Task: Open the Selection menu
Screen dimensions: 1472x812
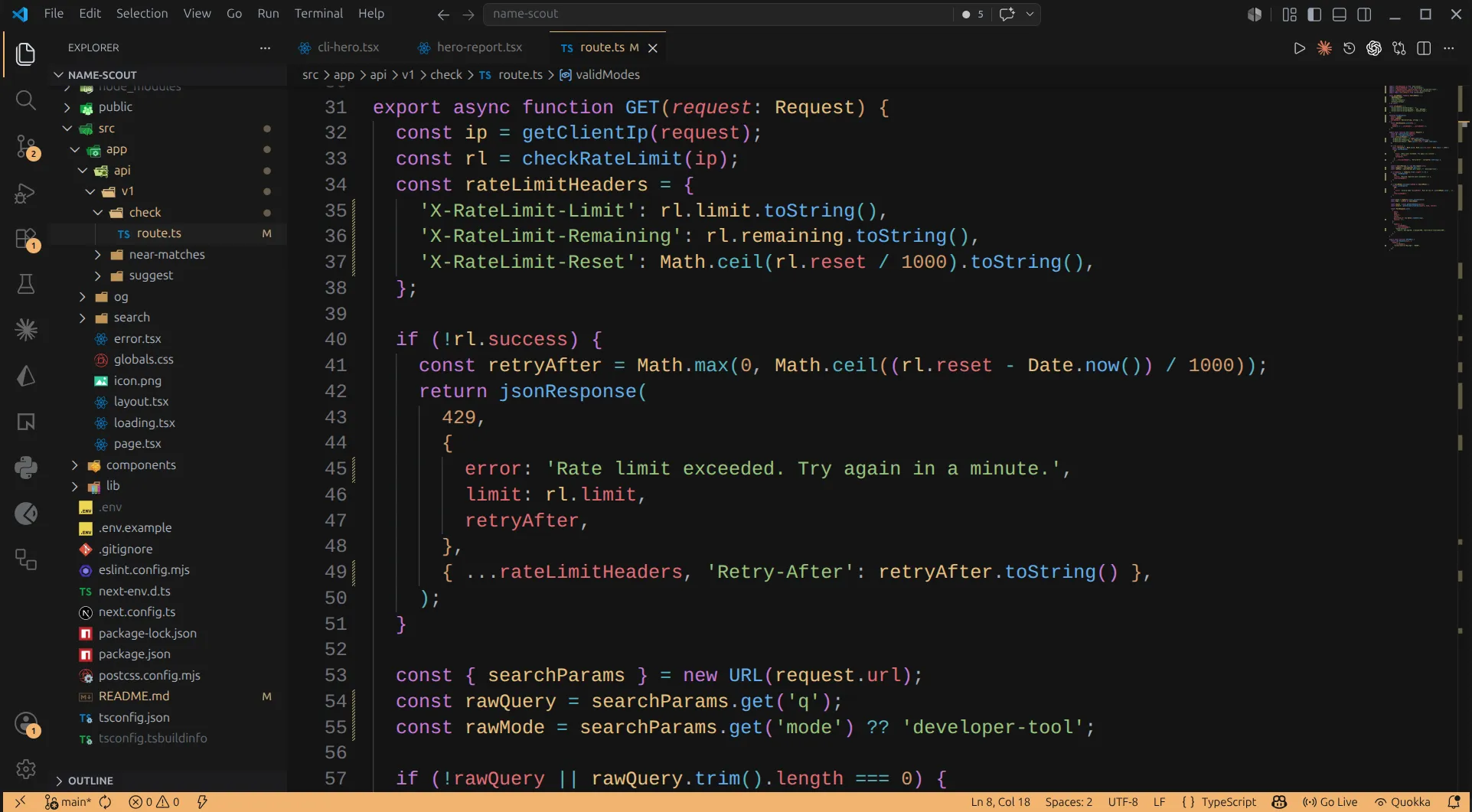Action: coord(142,14)
